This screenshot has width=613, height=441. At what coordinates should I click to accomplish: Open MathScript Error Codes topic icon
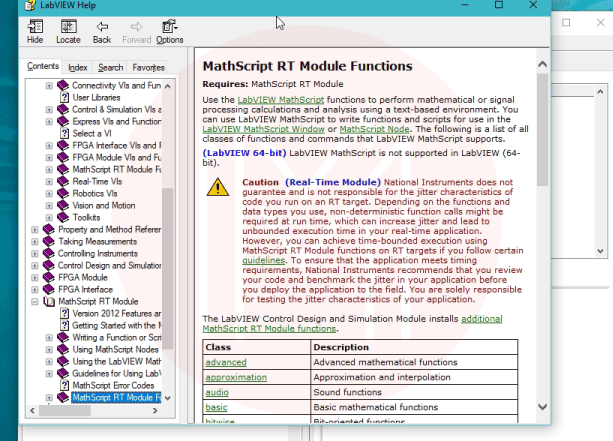tap(65, 385)
